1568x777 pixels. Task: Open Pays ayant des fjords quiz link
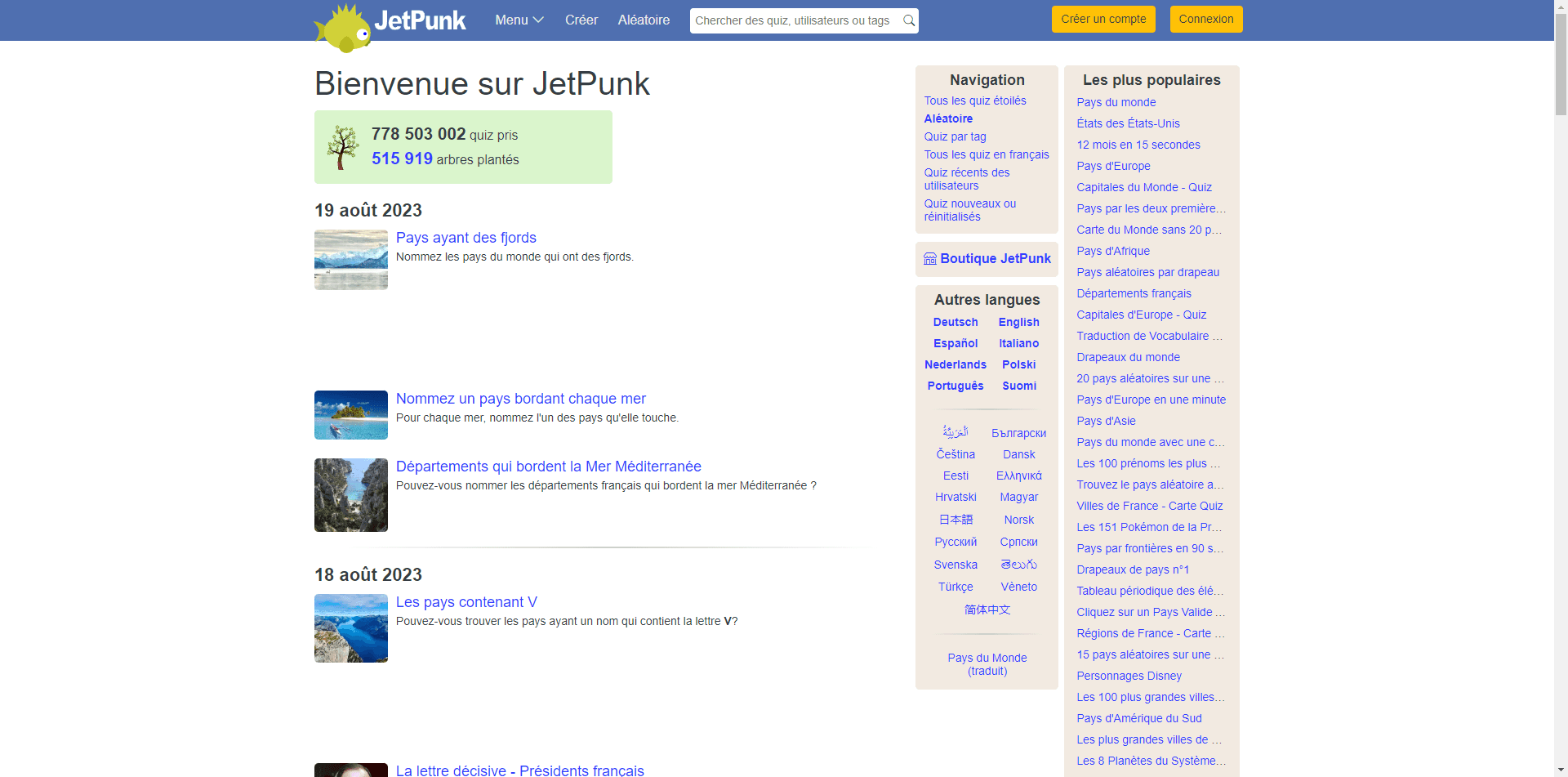pos(465,238)
